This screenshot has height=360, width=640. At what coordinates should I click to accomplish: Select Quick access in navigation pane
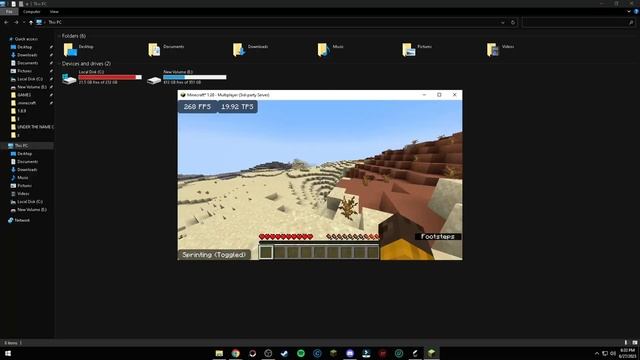point(24,39)
